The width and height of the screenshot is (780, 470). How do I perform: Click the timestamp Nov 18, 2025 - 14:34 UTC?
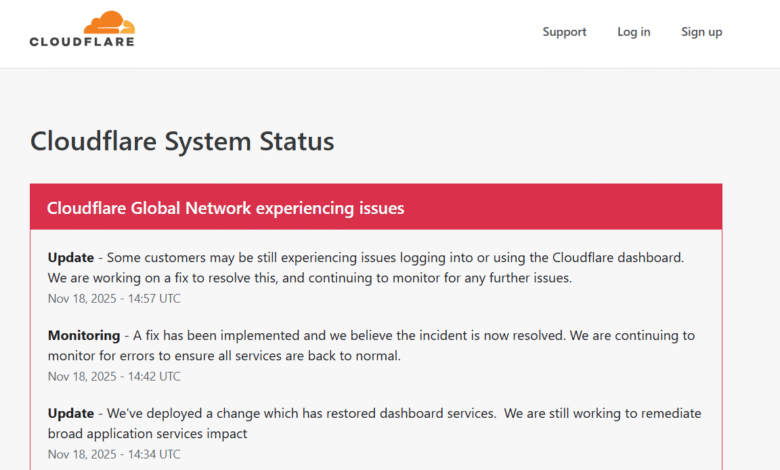coord(114,455)
